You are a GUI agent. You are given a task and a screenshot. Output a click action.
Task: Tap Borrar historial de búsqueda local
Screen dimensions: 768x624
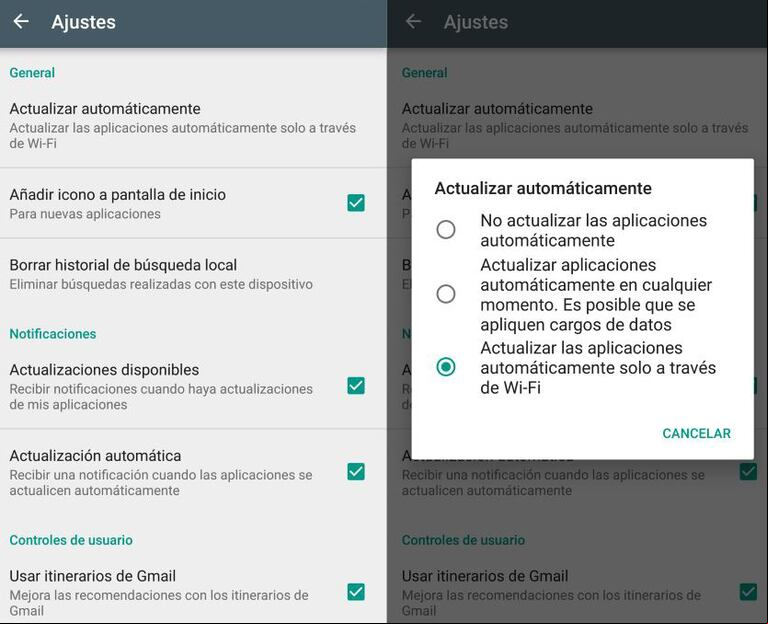pyautogui.click(x=193, y=274)
